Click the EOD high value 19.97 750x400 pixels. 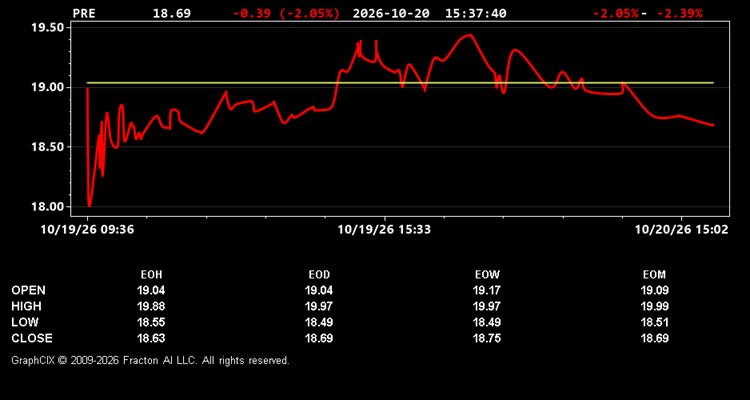coord(319,306)
